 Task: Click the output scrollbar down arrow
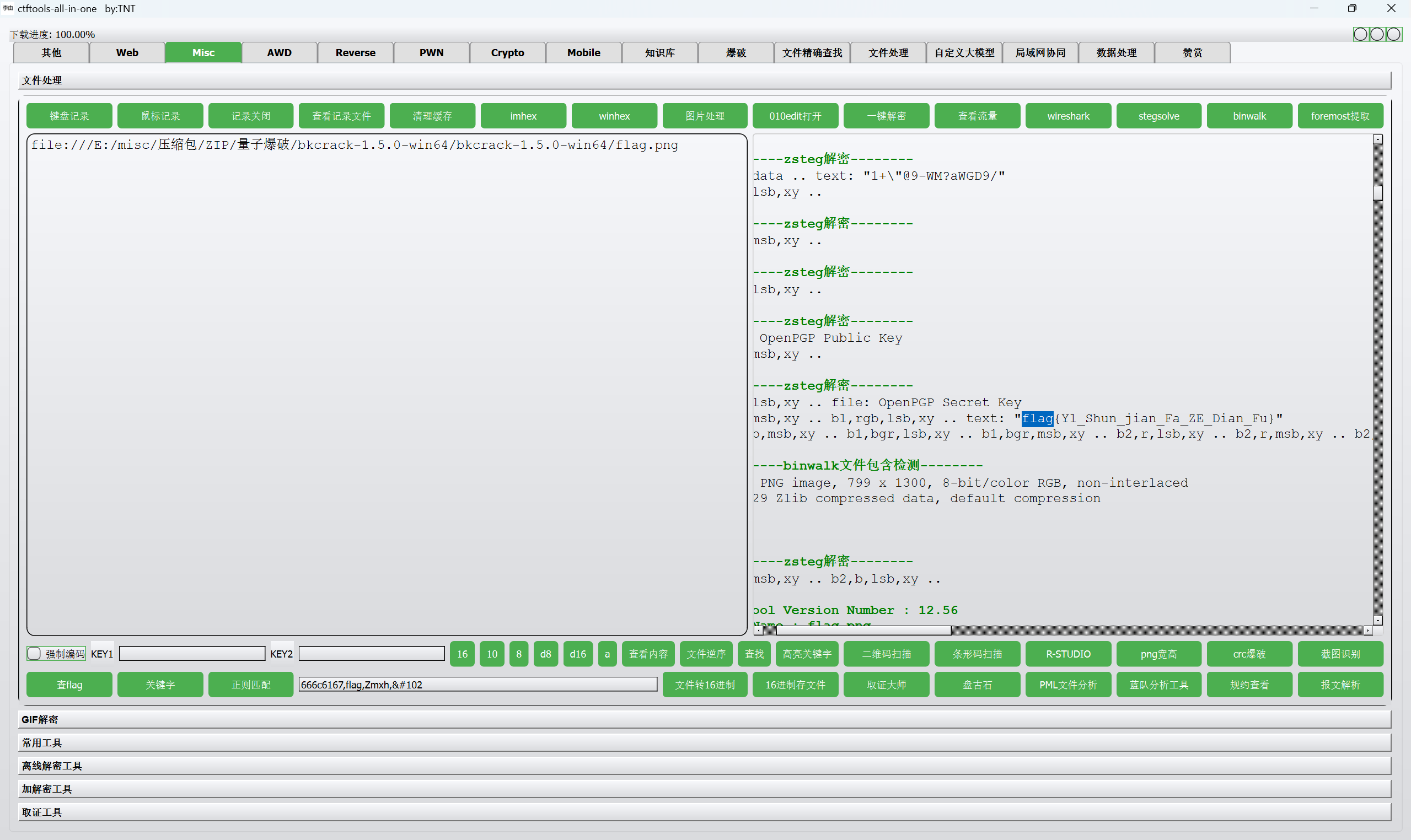1378,621
